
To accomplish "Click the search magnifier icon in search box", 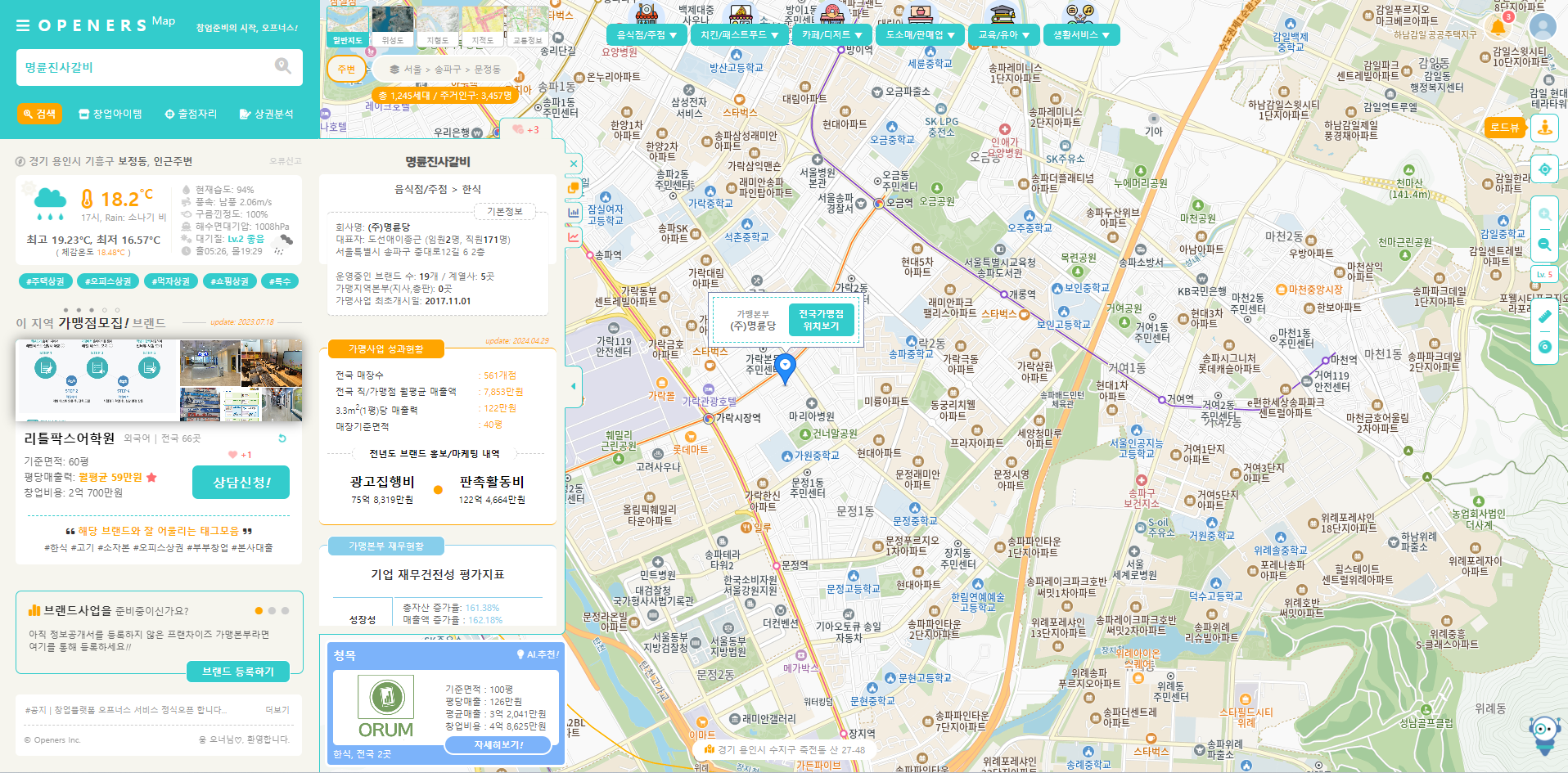I will click(x=283, y=66).
